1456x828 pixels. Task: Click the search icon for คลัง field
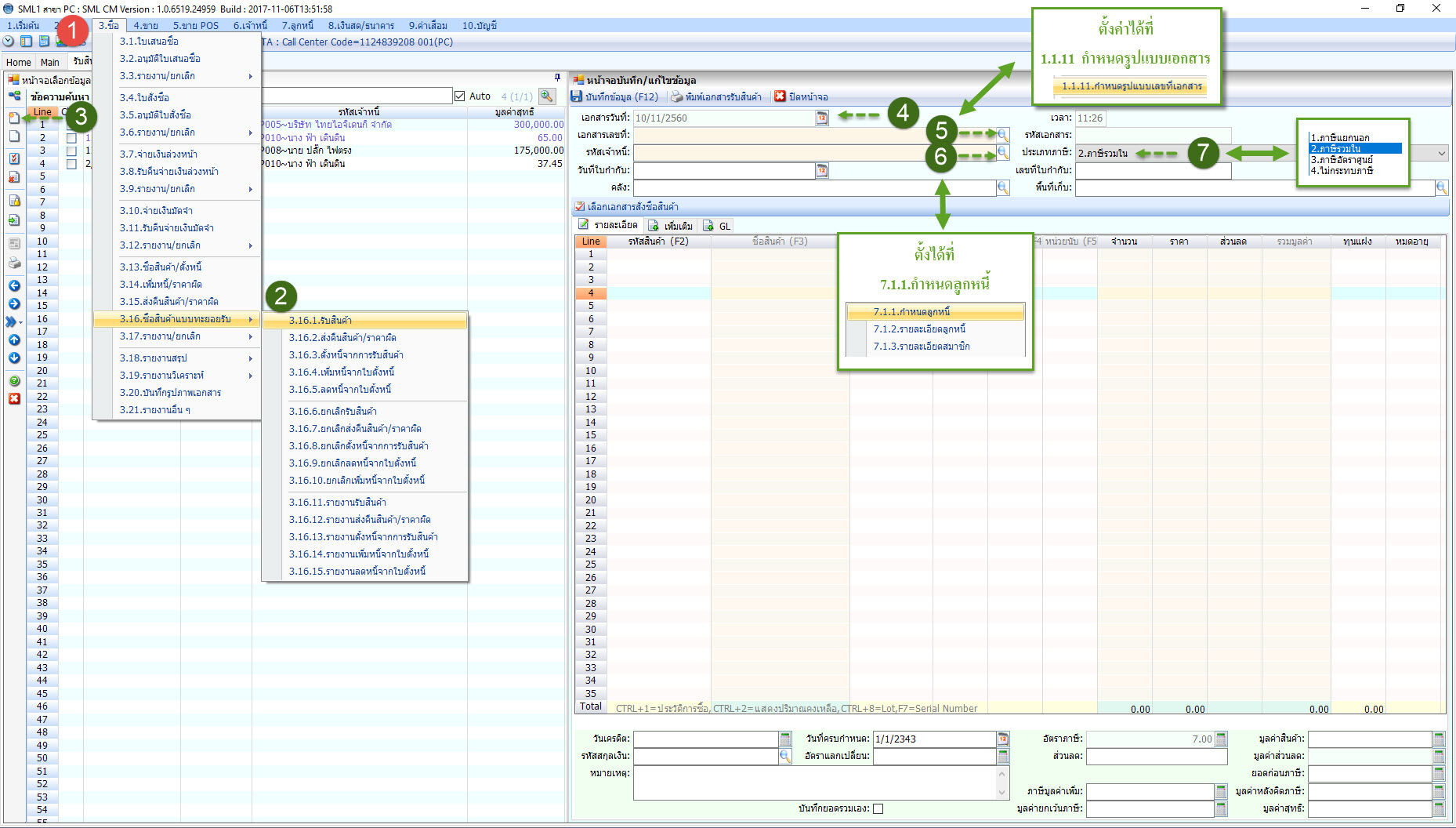coord(1002,187)
